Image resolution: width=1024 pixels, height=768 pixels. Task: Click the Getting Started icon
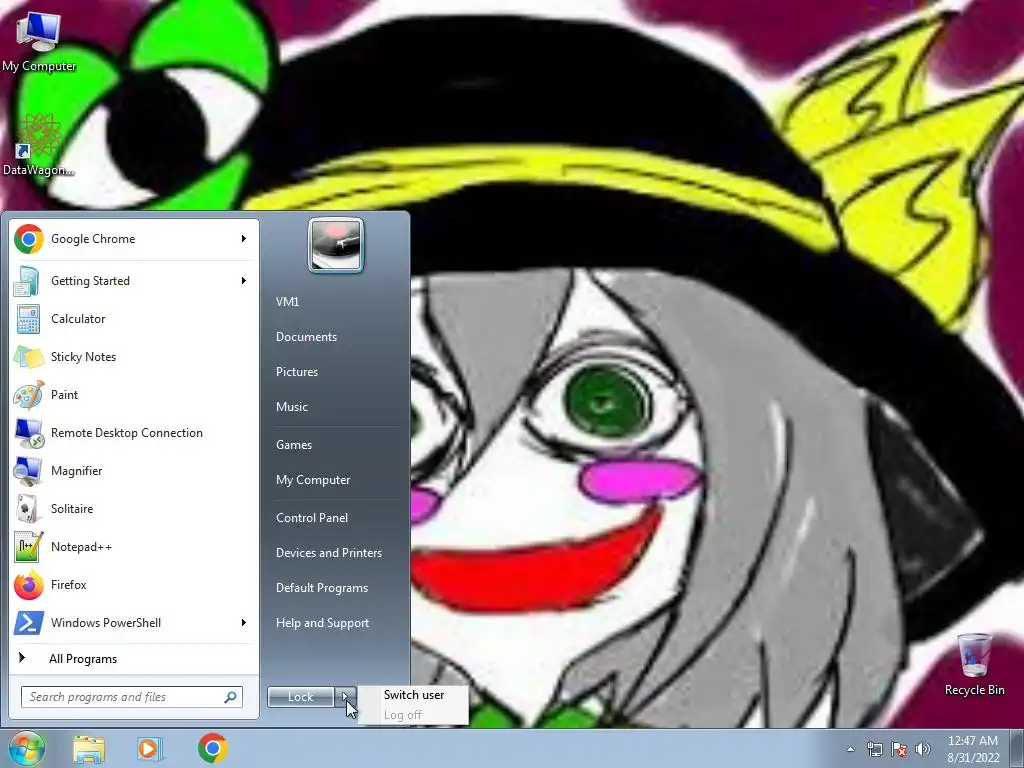tap(27, 281)
